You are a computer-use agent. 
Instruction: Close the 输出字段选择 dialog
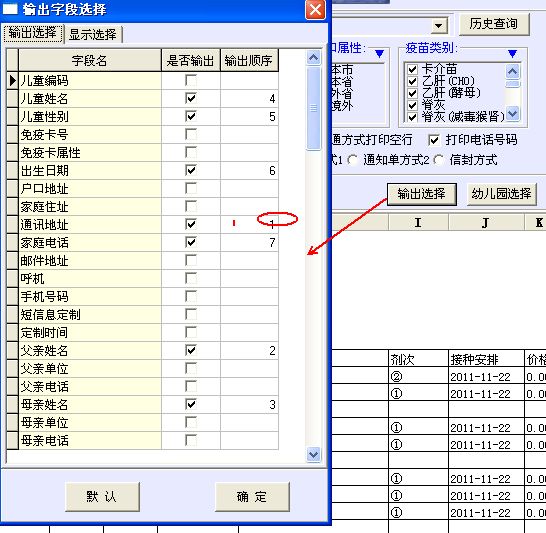pos(315,10)
